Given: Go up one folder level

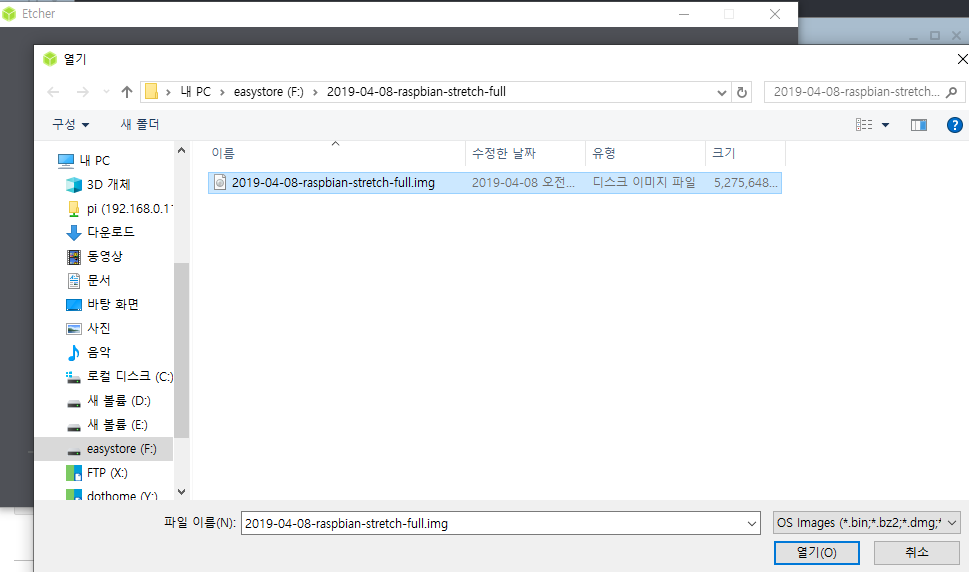Looking at the screenshot, I should click(127, 92).
